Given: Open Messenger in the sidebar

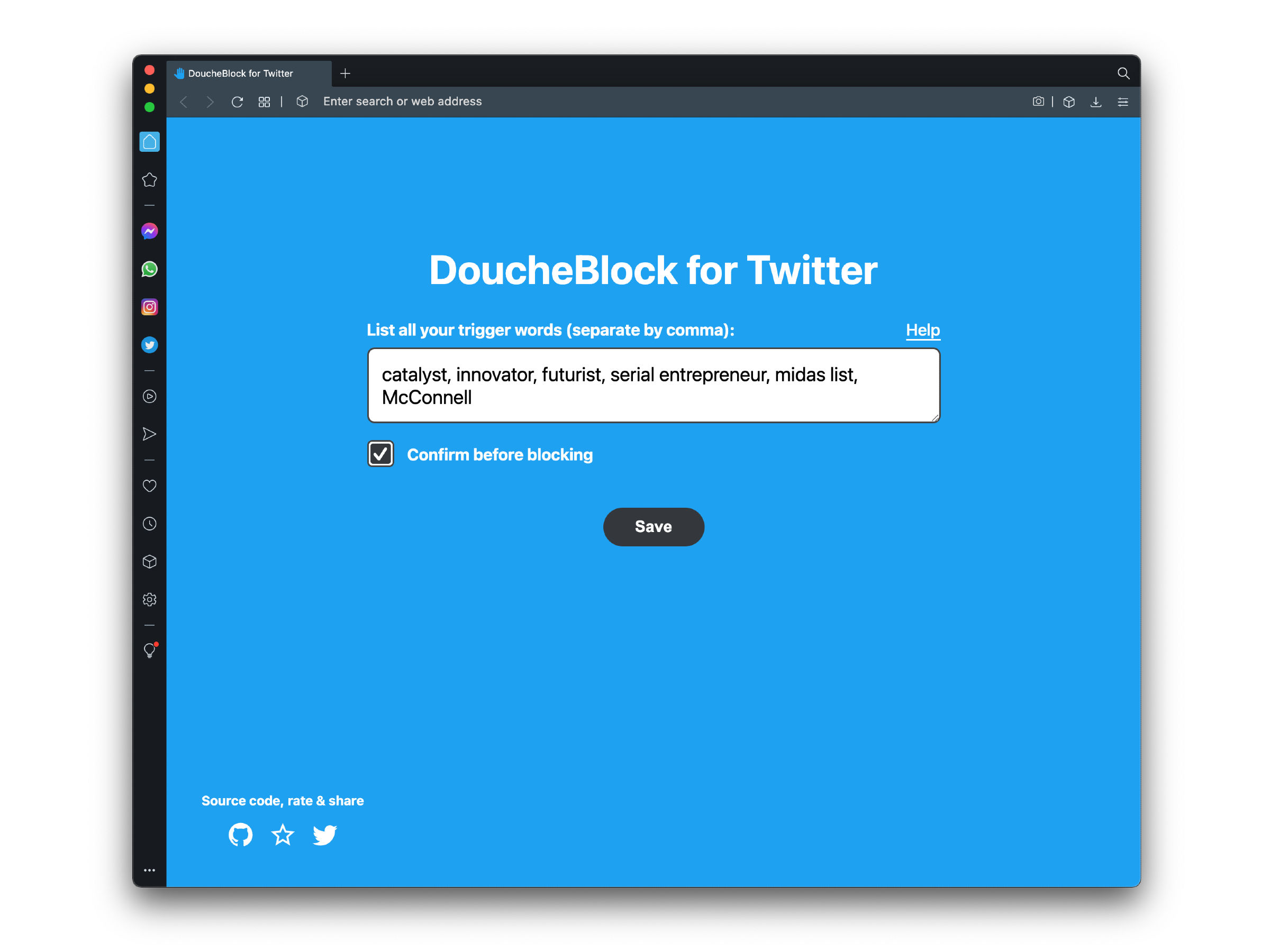Looking at the screenshot, I should click(149, 231).
